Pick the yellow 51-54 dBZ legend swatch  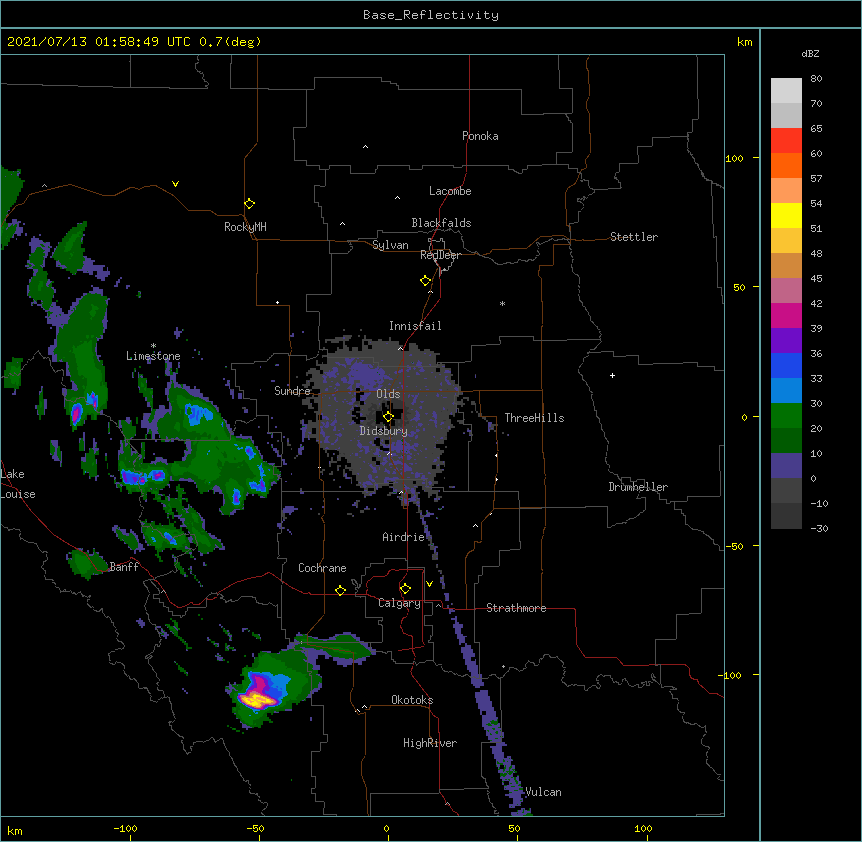pos(786,215)
